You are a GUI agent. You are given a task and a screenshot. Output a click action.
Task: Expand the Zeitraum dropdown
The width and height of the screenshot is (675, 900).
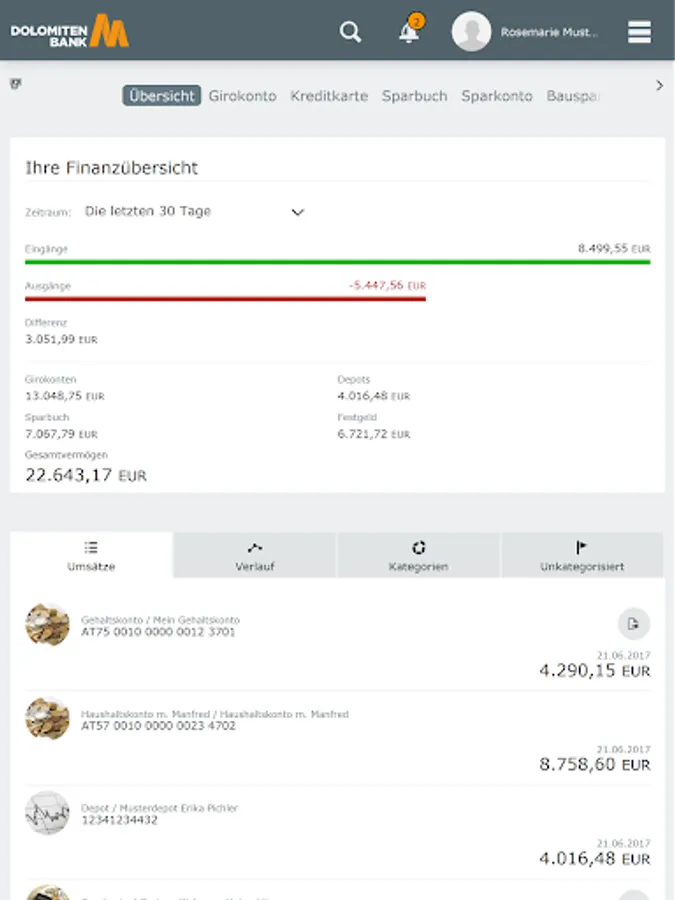296,212
